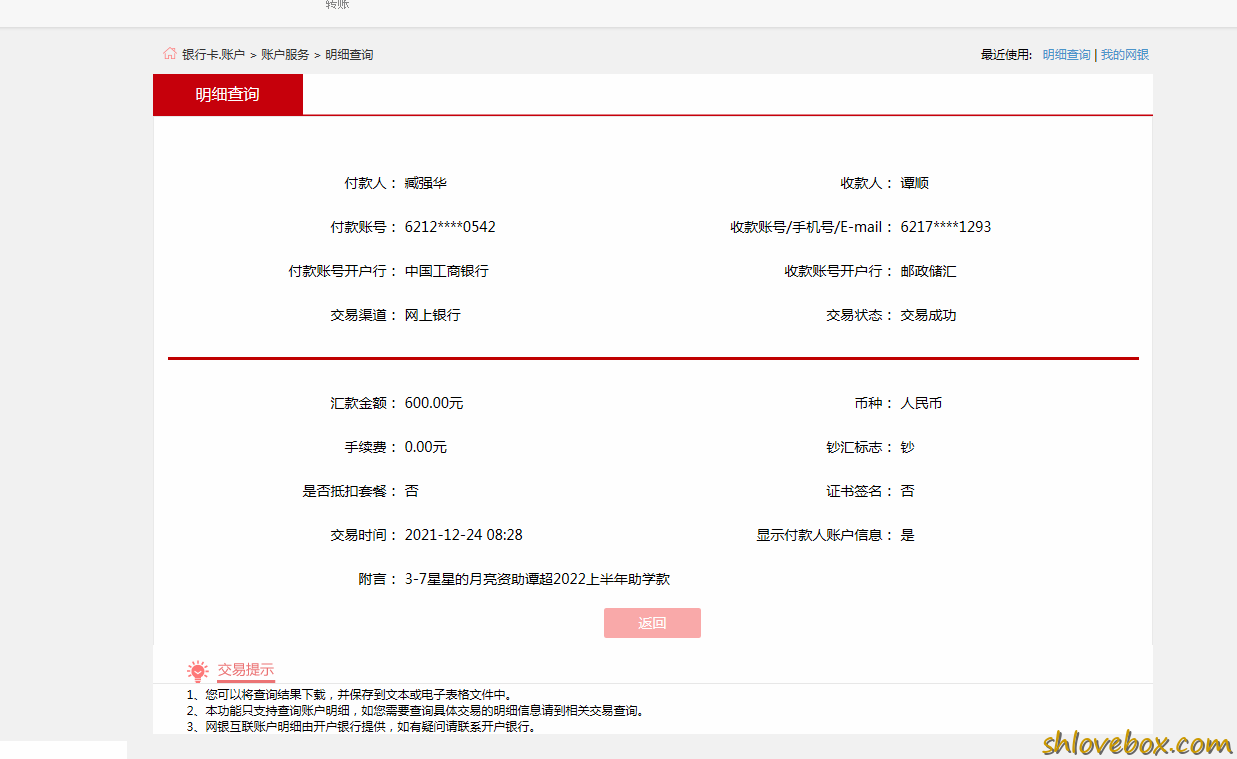1237x759 pixels.
Task: Click the 钞汇标志 value 钞
Action: coord(908,447)
